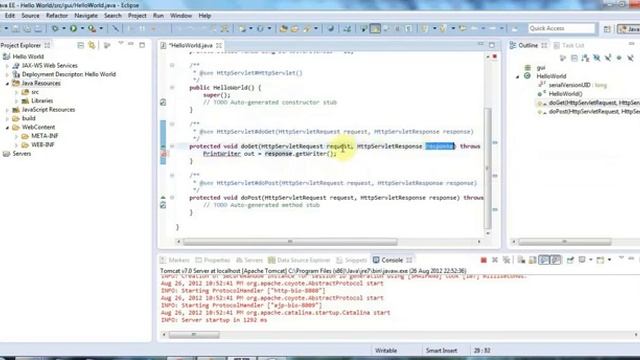640x360 pixels.
Task: Open the Run menu
Action: pos(158,16)
